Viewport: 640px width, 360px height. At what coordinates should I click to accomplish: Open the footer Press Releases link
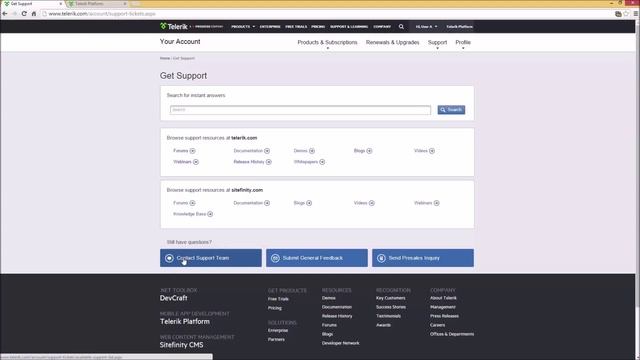coord(444,316)
